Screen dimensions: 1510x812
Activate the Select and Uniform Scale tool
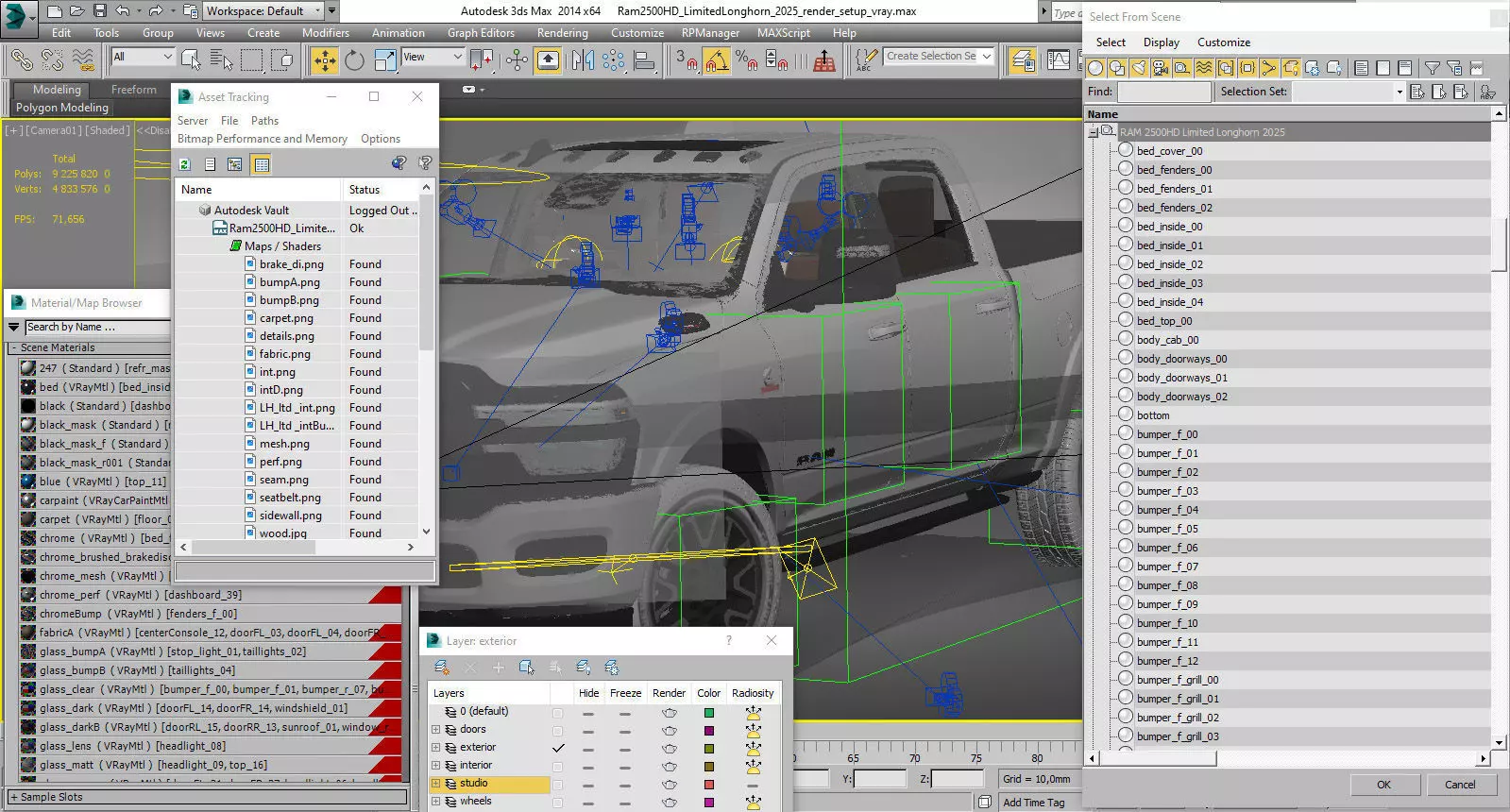tap(385, 60)
